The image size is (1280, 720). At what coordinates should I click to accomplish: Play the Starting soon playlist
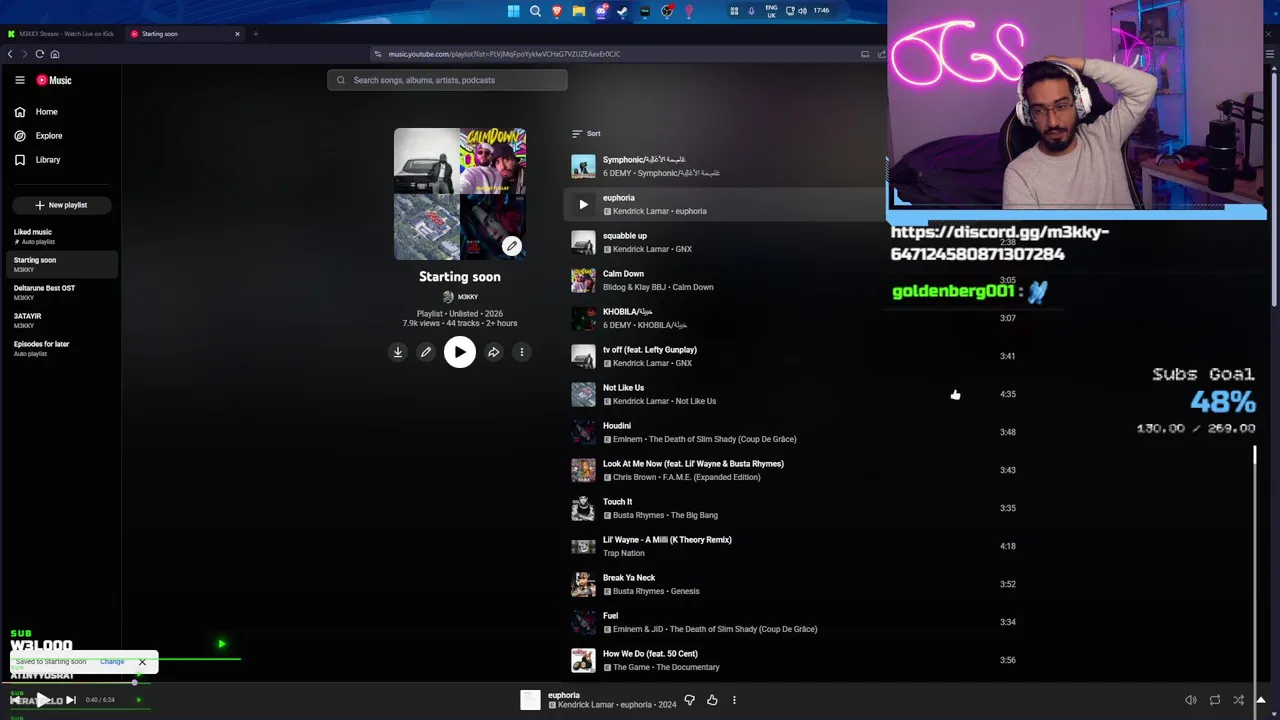tap(460, 352)
